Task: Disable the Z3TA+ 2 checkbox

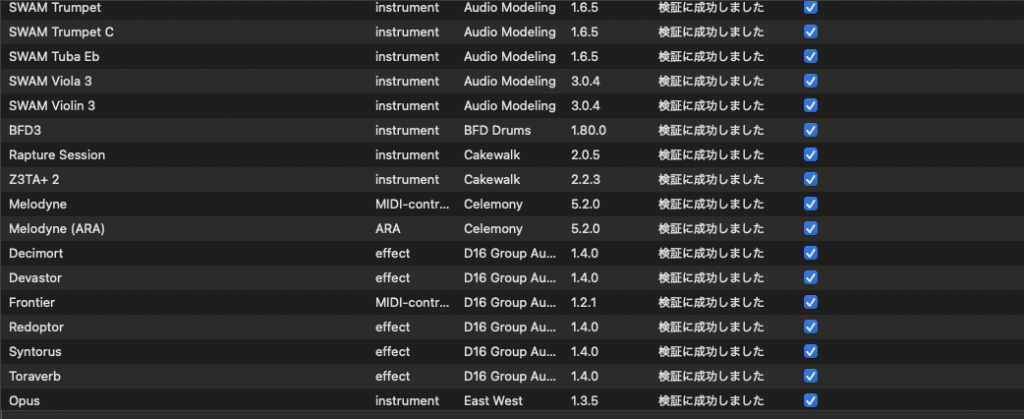Action: point(810,179)
